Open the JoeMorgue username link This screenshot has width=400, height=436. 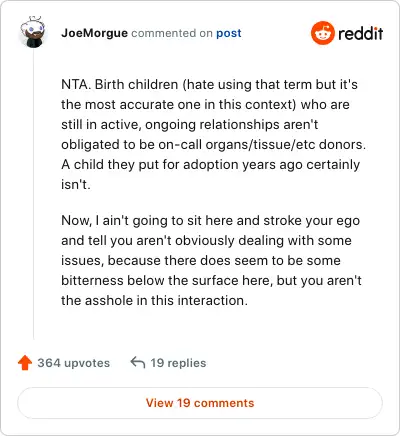94,33
